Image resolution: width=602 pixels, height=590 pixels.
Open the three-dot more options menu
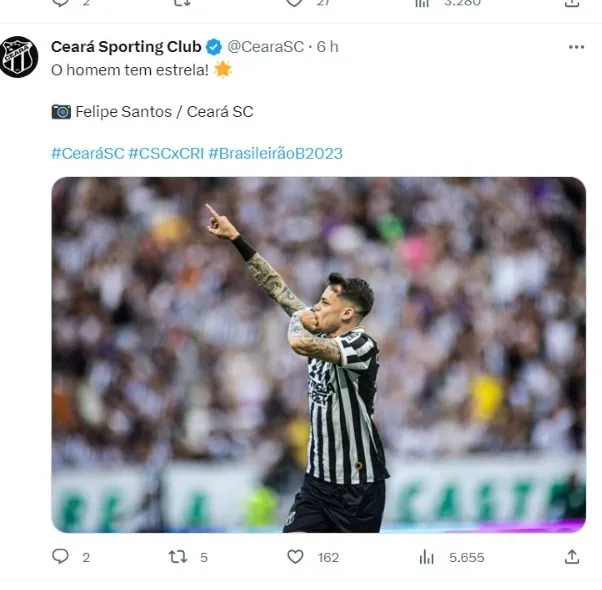tap(576, 47)
